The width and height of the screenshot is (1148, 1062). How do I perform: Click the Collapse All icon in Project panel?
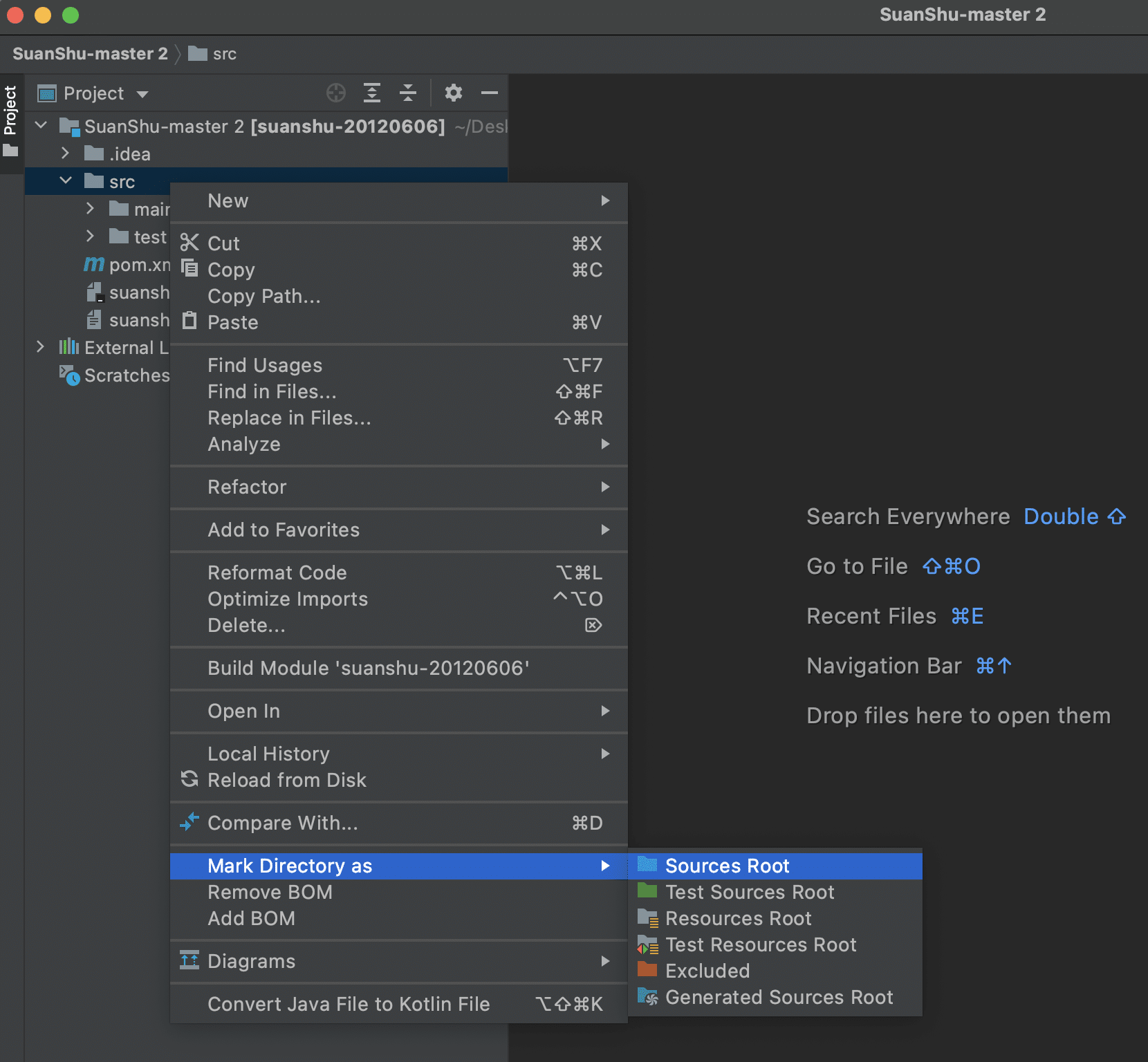click(x=408, y=93)
